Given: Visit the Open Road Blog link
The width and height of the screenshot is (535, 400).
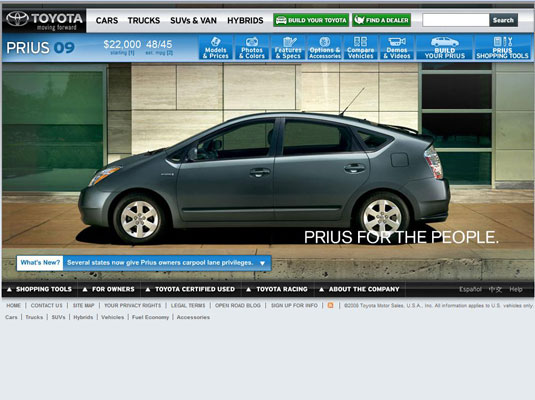Looking at the screenshot, I should pyautogui.click(x=238, y=305).
